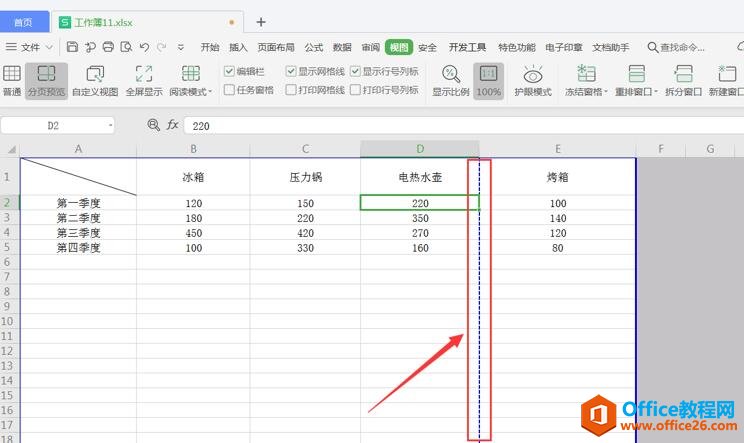
Task: Open Print Preview icon in quick toolbar
Action: [x=126, y=46]
